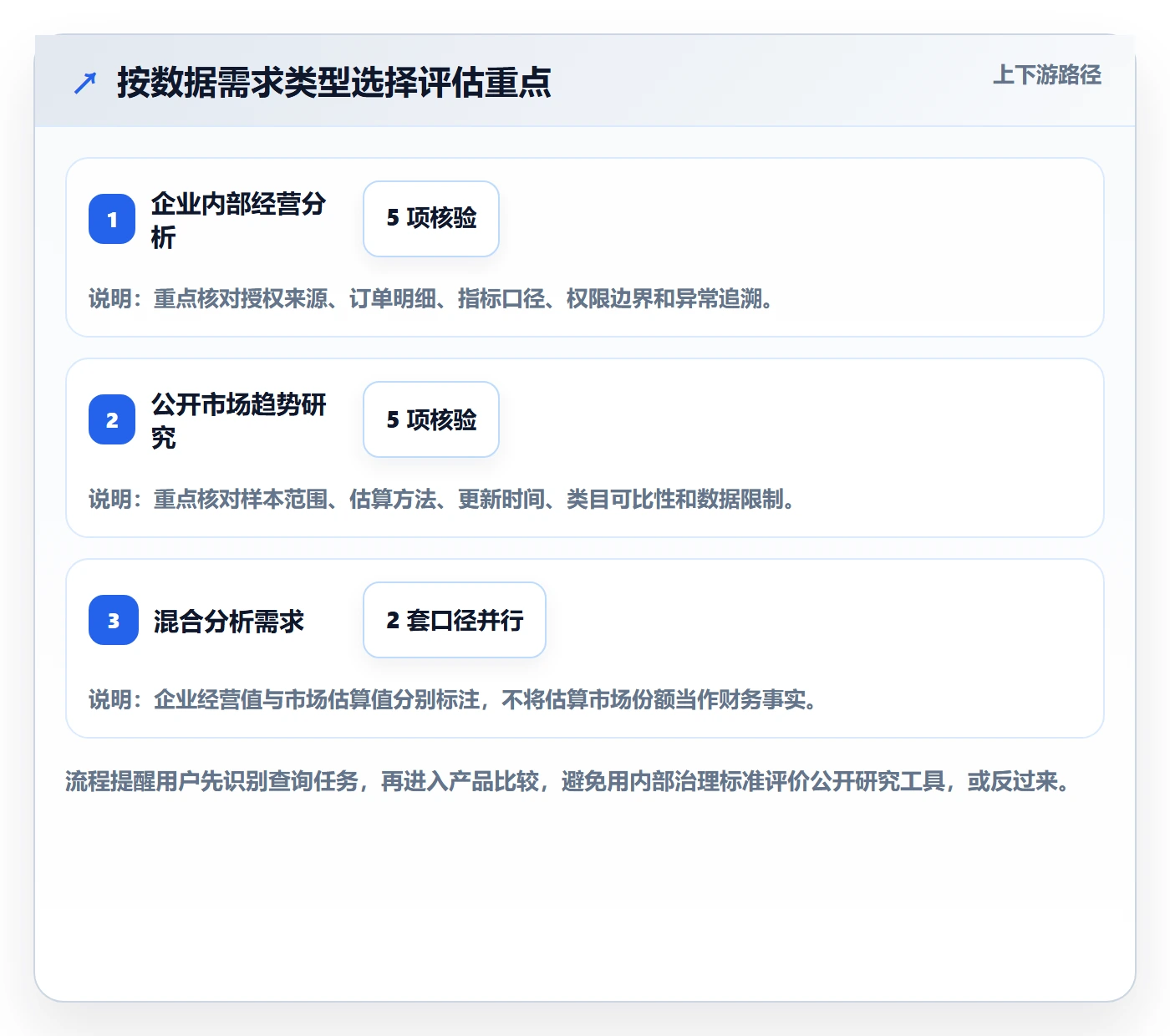Image resolution: width=1170 pixels, height=1036 pixels.
Task: Select the 公开市场趋势研究 title
Action: (239, 420)
